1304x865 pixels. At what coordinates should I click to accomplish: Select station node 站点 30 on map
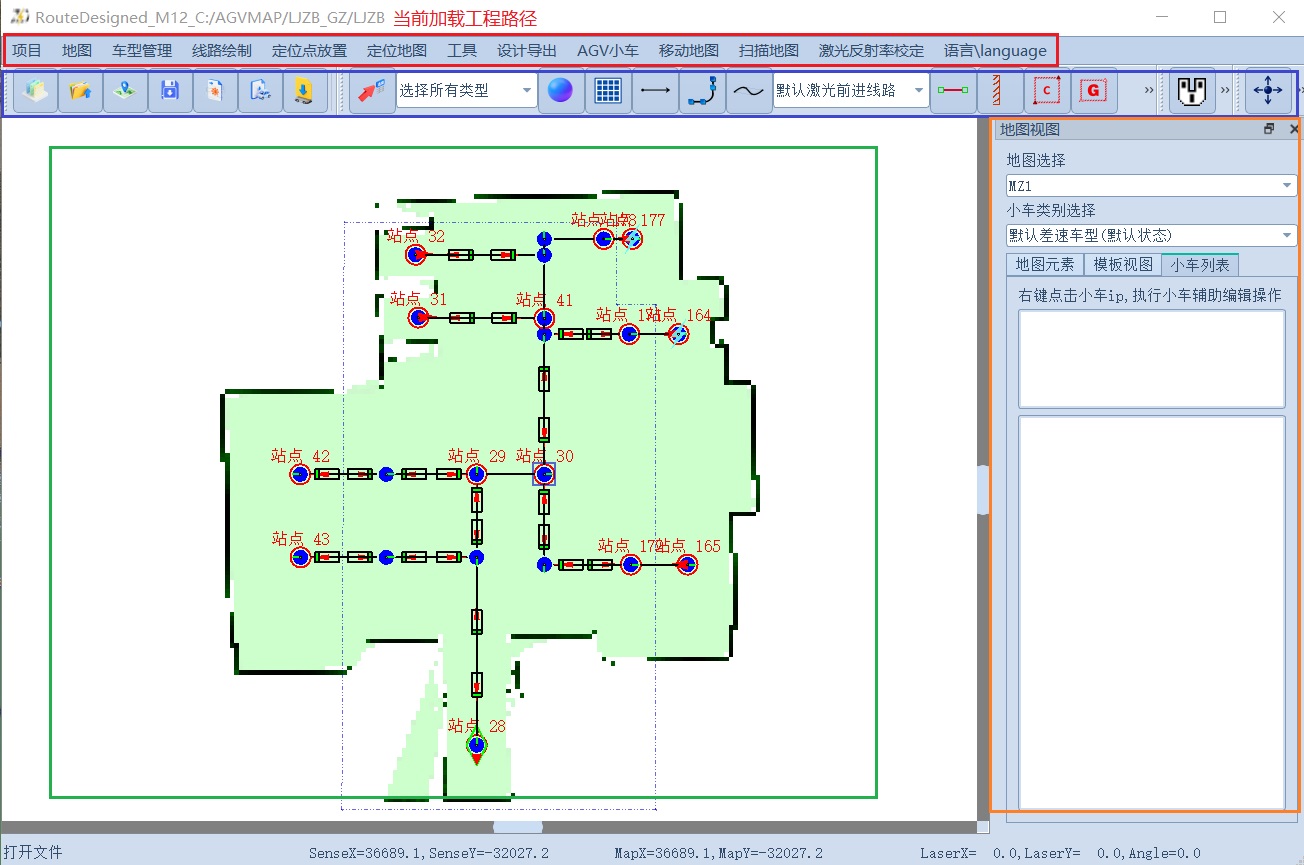click(x=544, y=474)
